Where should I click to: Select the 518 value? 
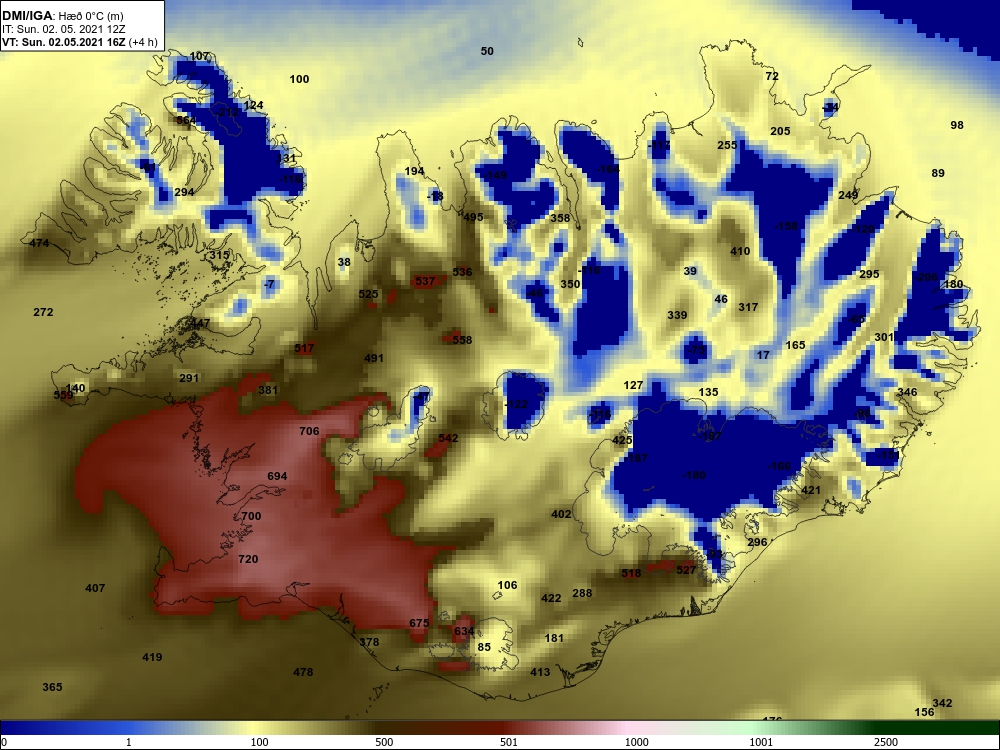click(631, 573)
